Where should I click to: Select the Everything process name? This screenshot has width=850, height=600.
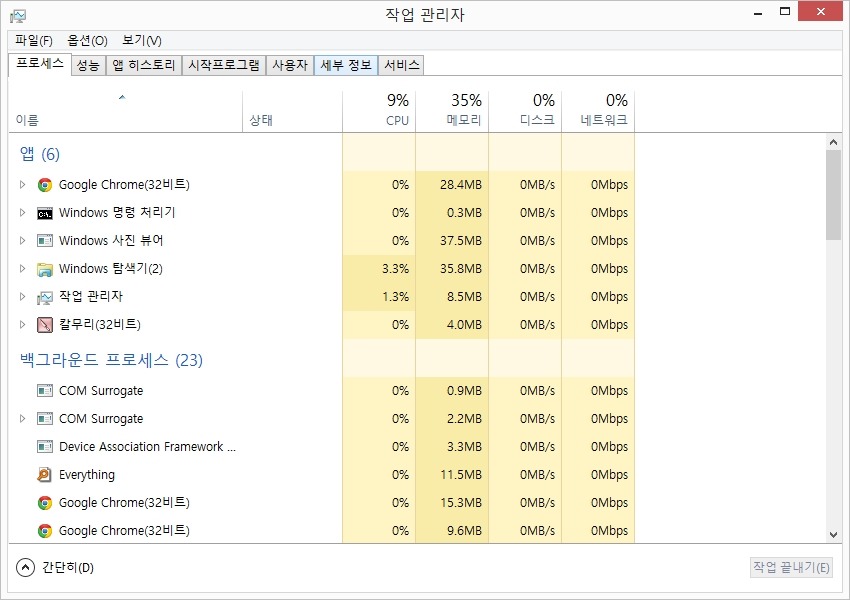(87, 475)
